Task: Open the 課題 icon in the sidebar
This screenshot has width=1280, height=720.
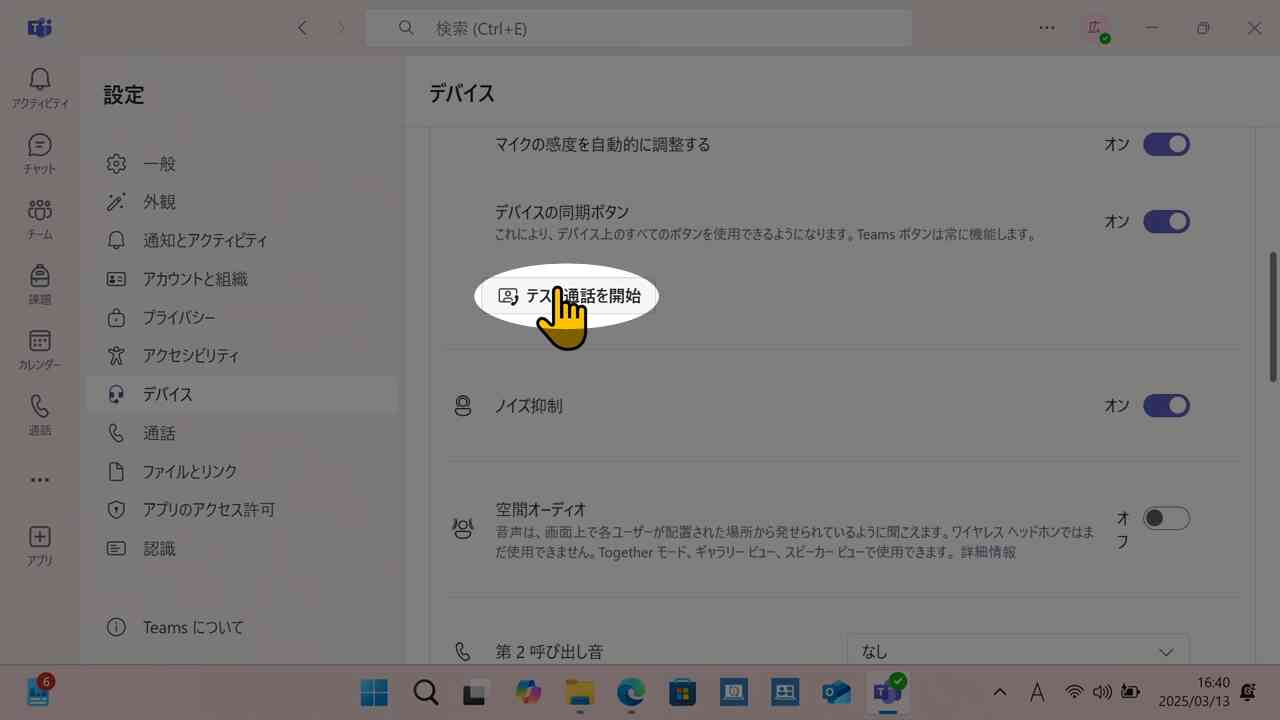Action: [x=40, y=283]
